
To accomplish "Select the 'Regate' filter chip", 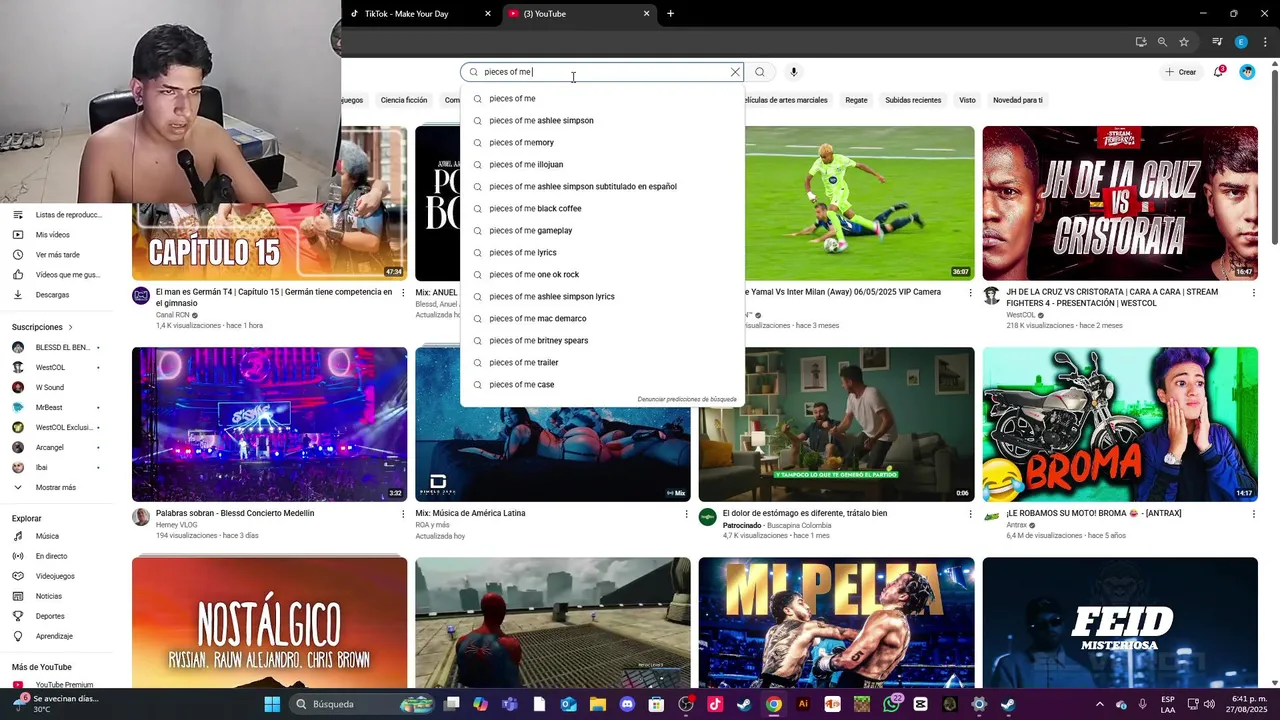I will pyautogui.click(x=856, y=100).
